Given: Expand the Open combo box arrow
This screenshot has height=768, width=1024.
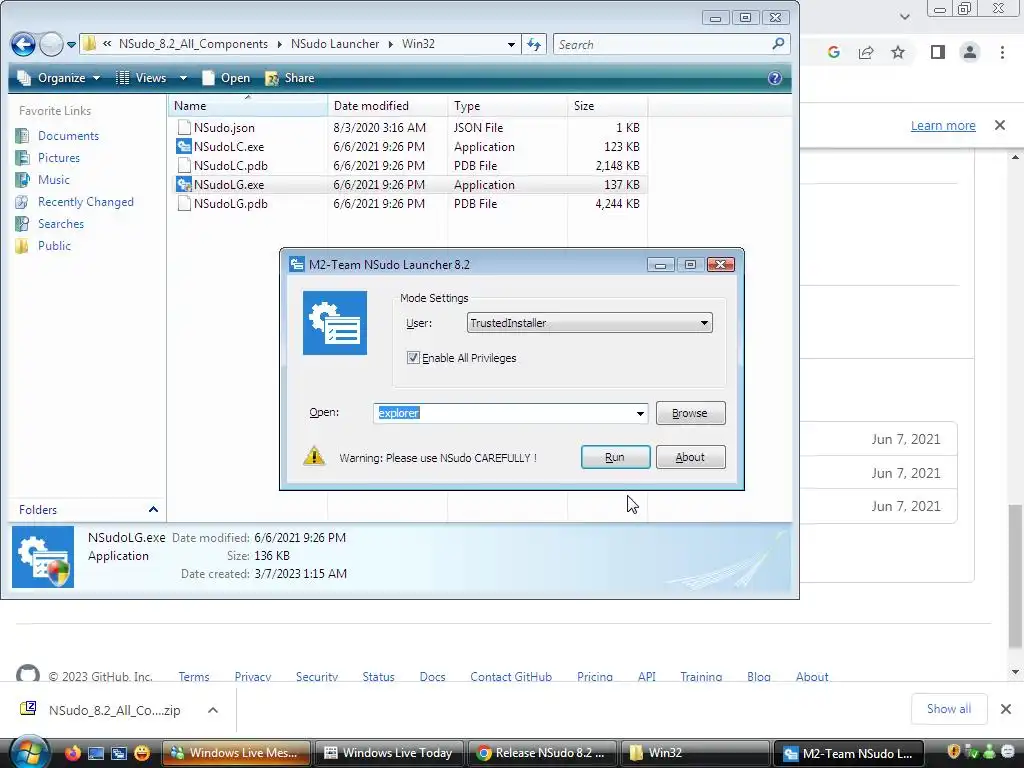Looking at the screenshot, I should (640, 413).
